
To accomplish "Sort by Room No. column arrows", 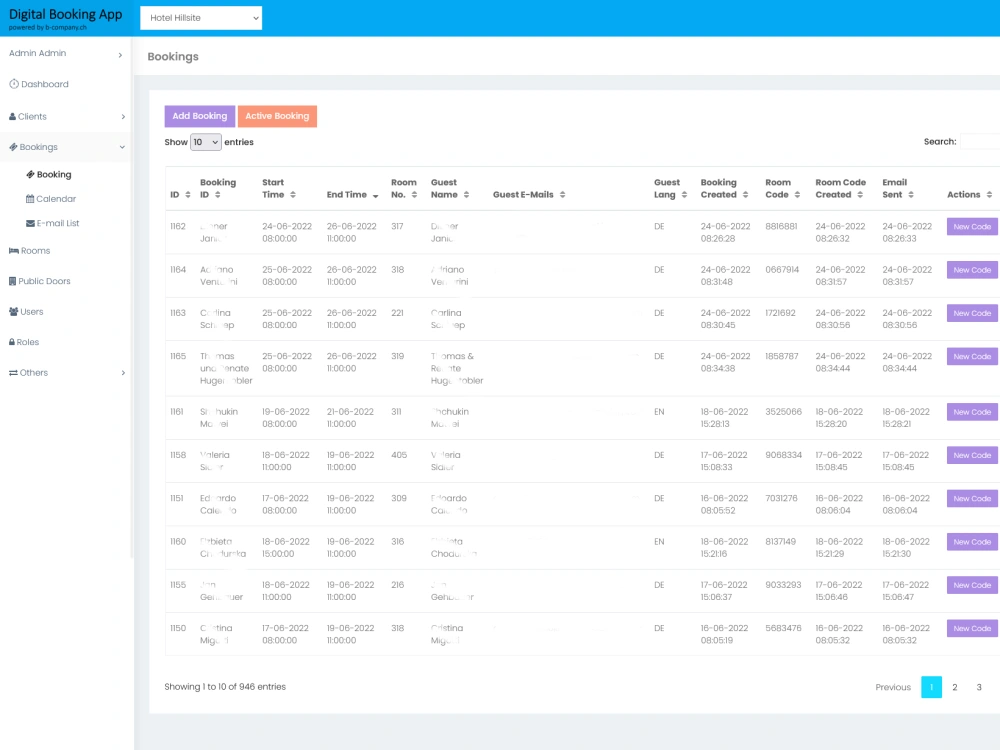I will tap(414, 195).
